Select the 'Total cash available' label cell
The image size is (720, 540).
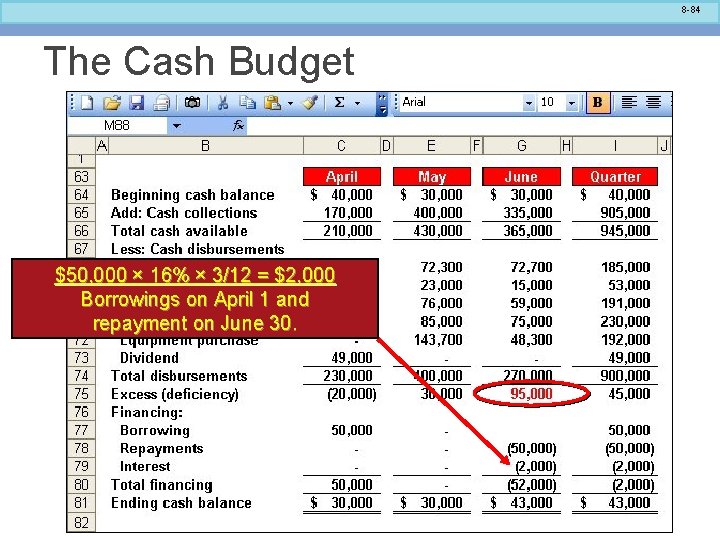[179, 231]
